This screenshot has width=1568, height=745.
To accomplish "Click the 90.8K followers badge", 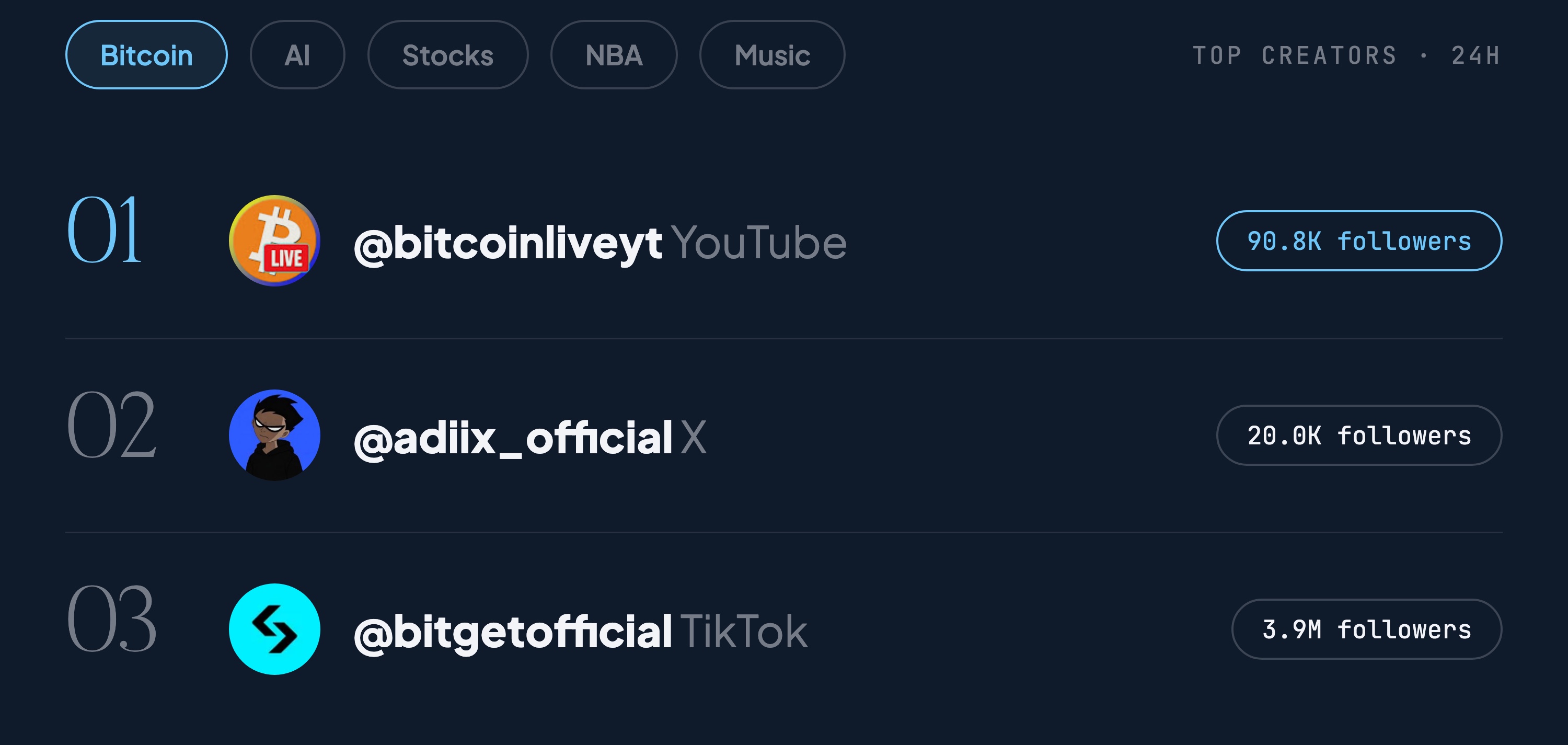I will pos(1358,241).
